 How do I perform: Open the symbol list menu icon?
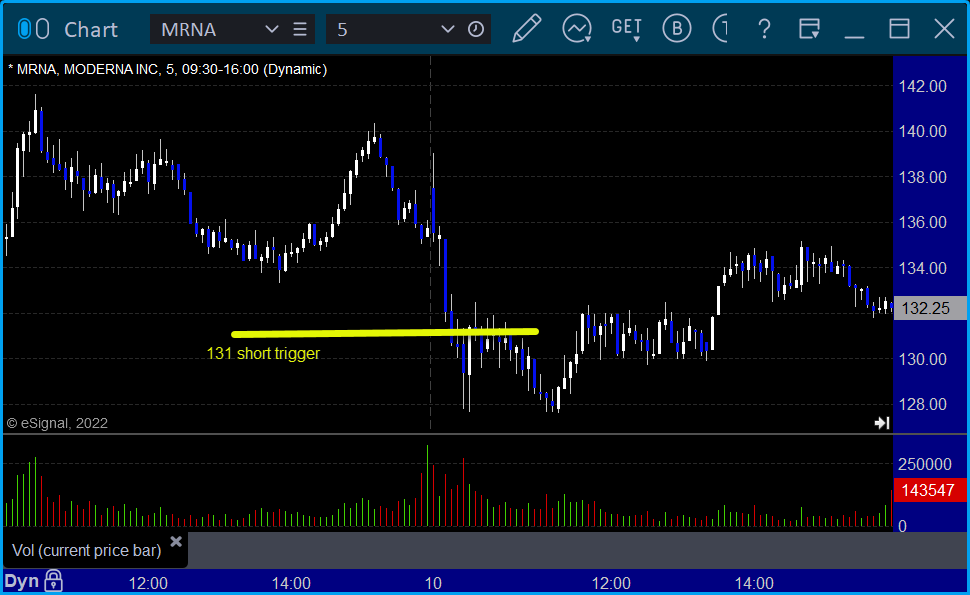click(300, 29)
